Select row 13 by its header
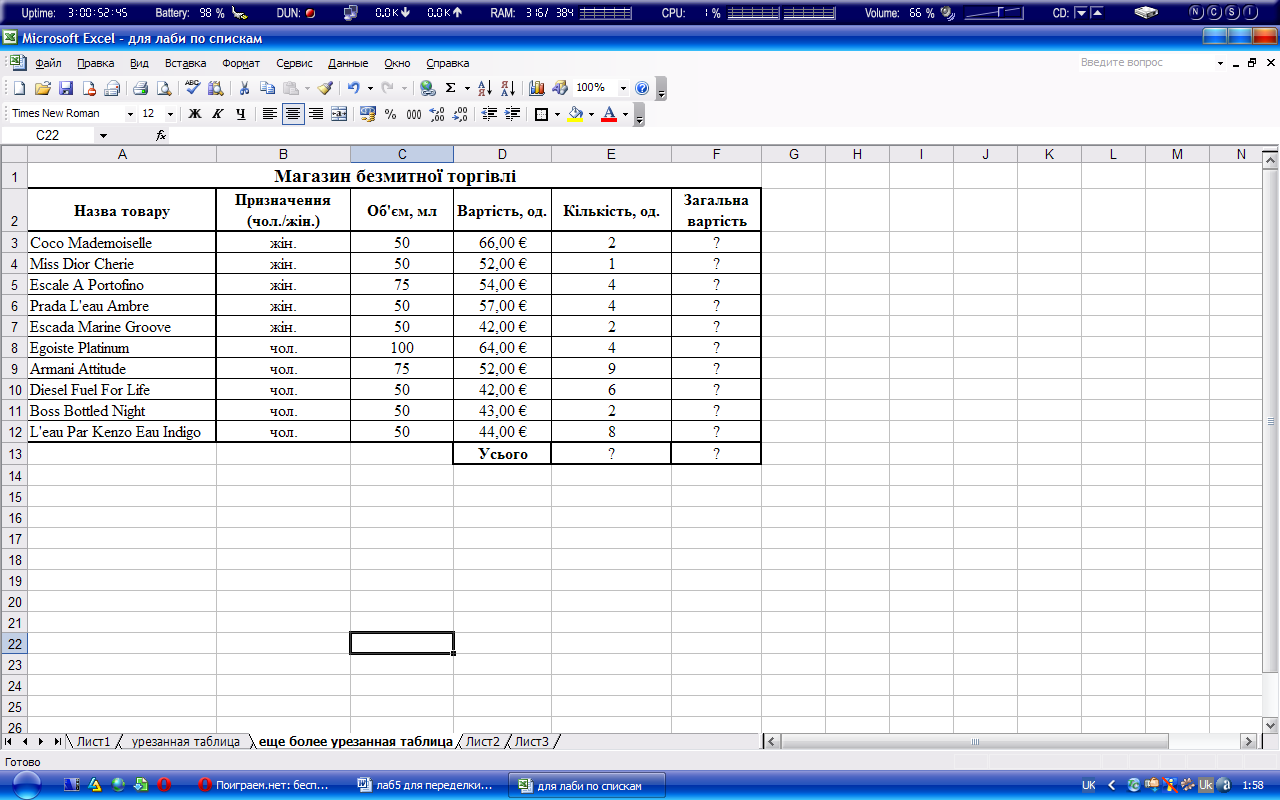Image resolution: width=1280 pixels, height=800 pixels. (x=14, y=453)
